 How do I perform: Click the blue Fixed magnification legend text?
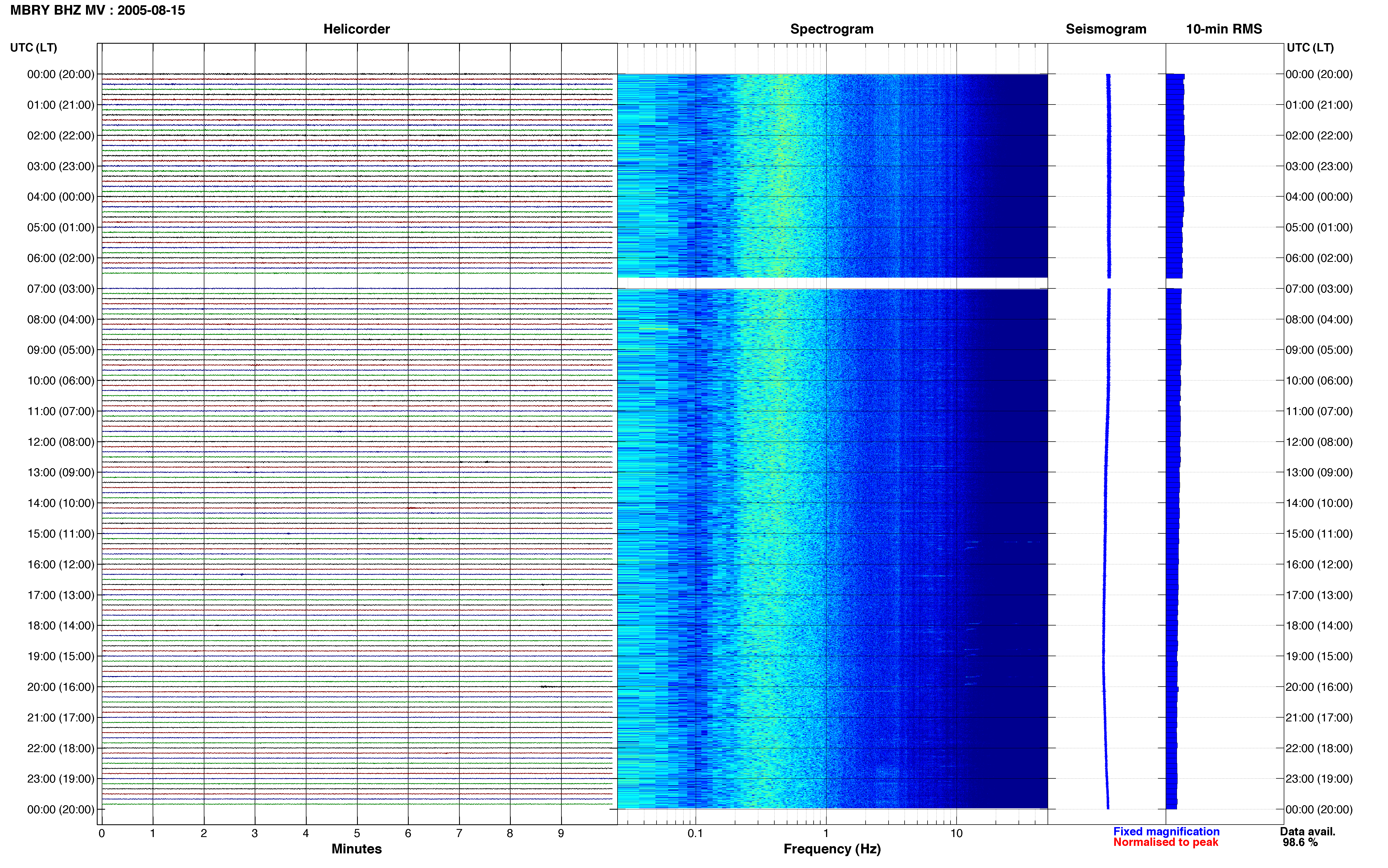[x=1166, y=832]
